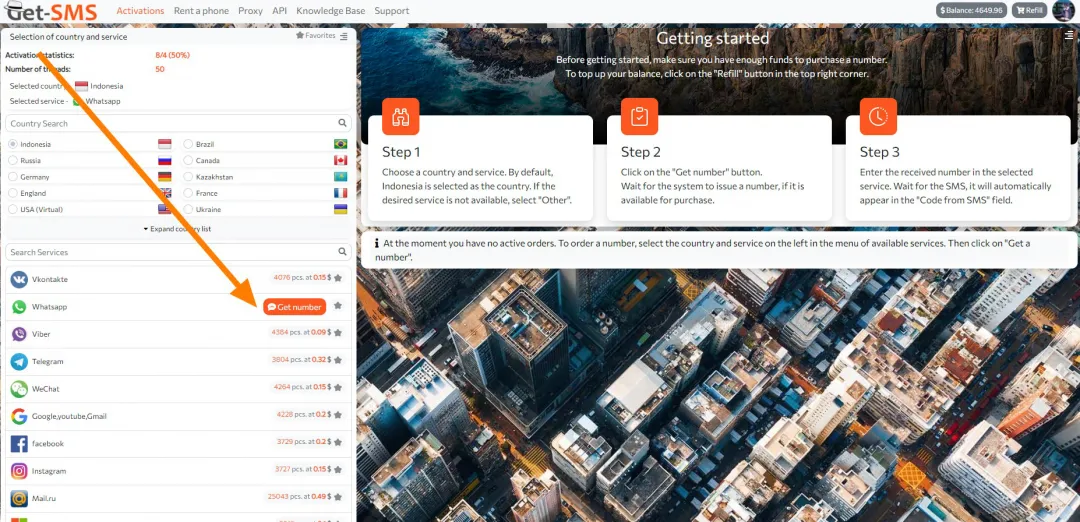Click the Get number button for Whatsapp

[294, 307]
